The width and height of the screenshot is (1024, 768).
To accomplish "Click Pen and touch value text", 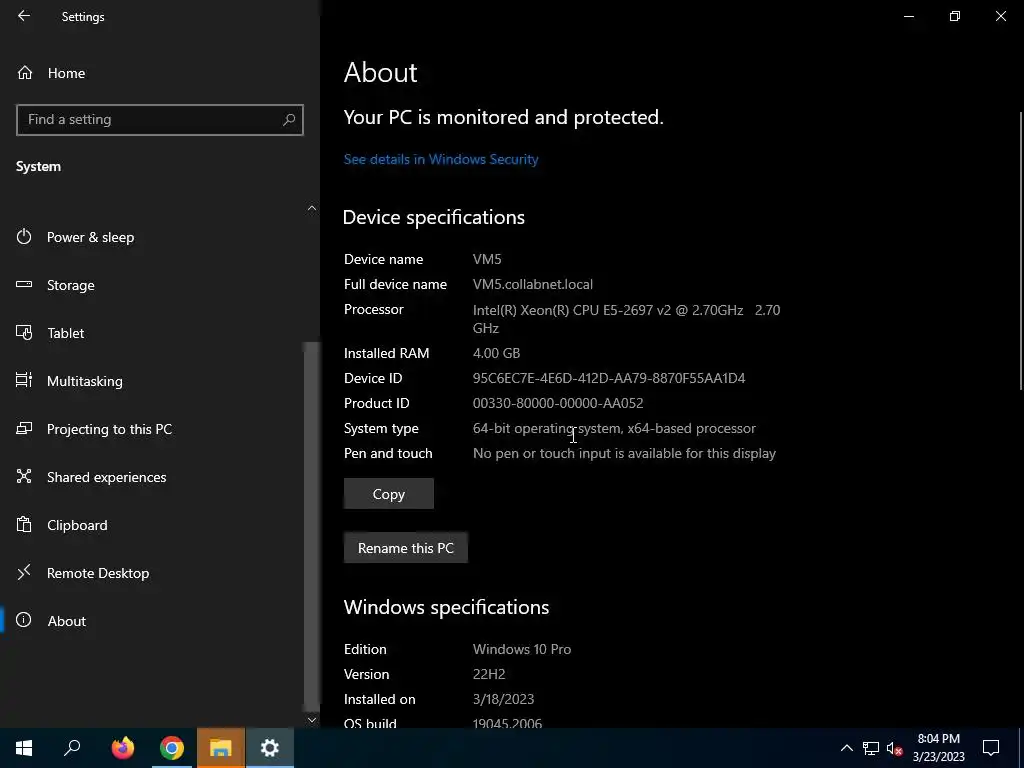I will pyautogui.click(x=624, y=453).
